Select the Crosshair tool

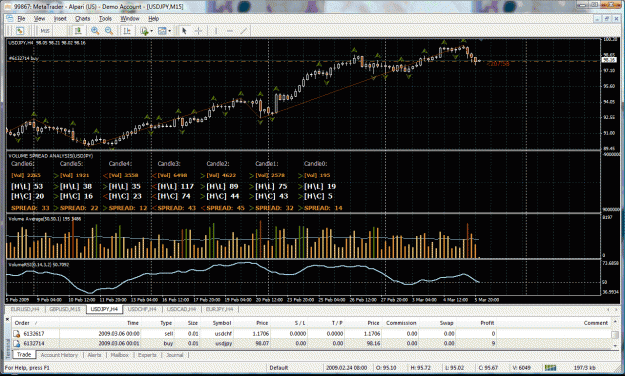[199, 31]
